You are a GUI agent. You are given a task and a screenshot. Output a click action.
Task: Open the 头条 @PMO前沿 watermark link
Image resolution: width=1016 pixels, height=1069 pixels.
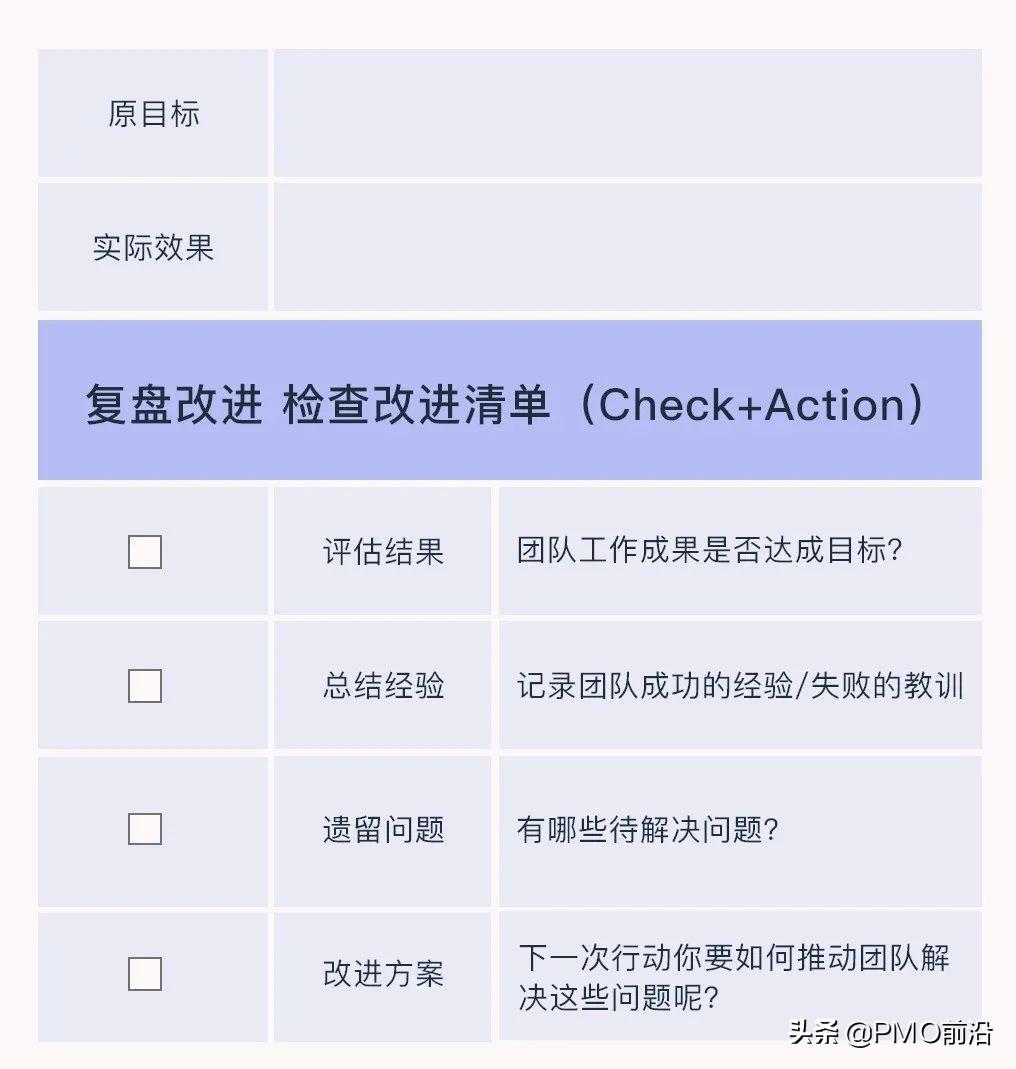tap(891, 1033)
